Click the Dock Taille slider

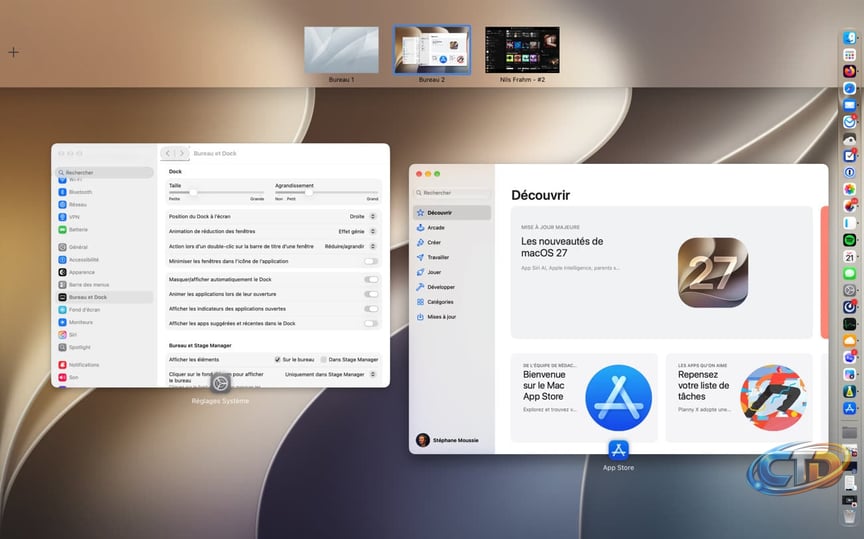(216, 192)
